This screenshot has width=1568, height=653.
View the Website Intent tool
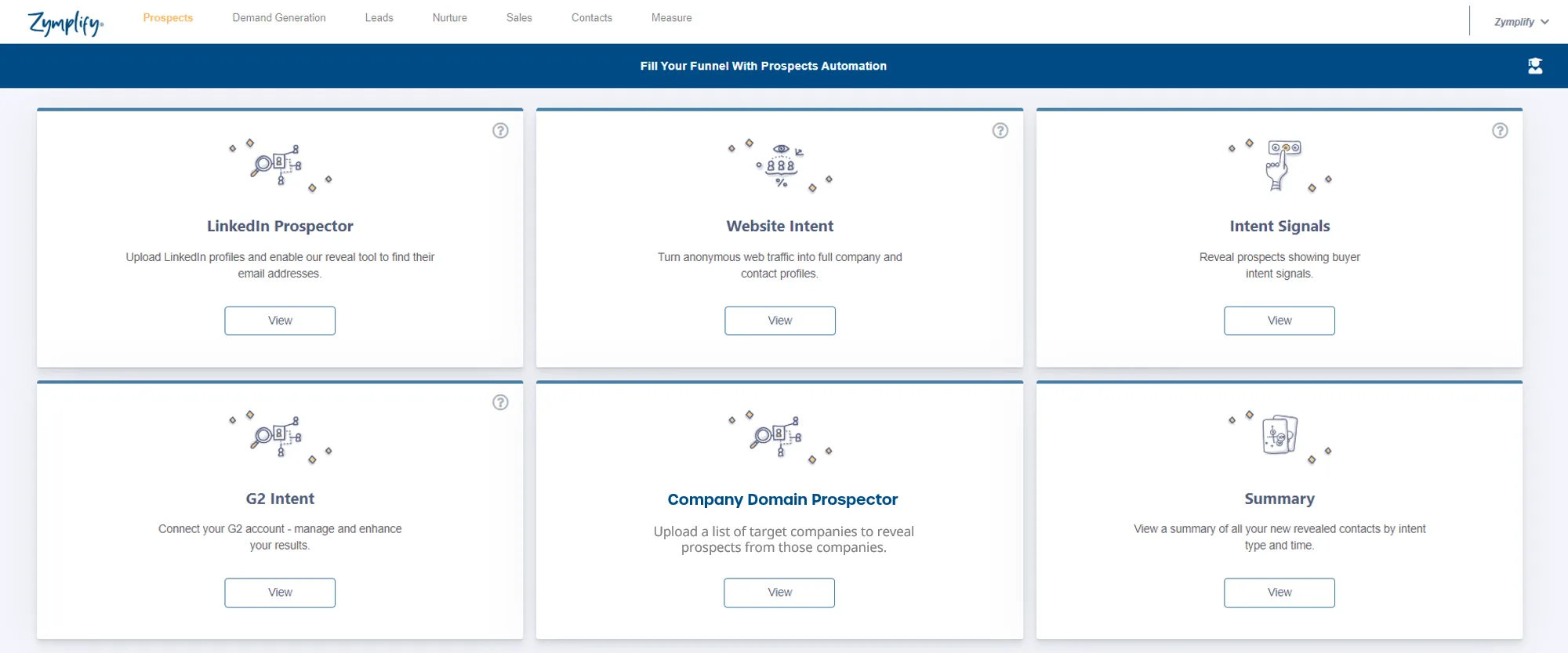point(780,321)
